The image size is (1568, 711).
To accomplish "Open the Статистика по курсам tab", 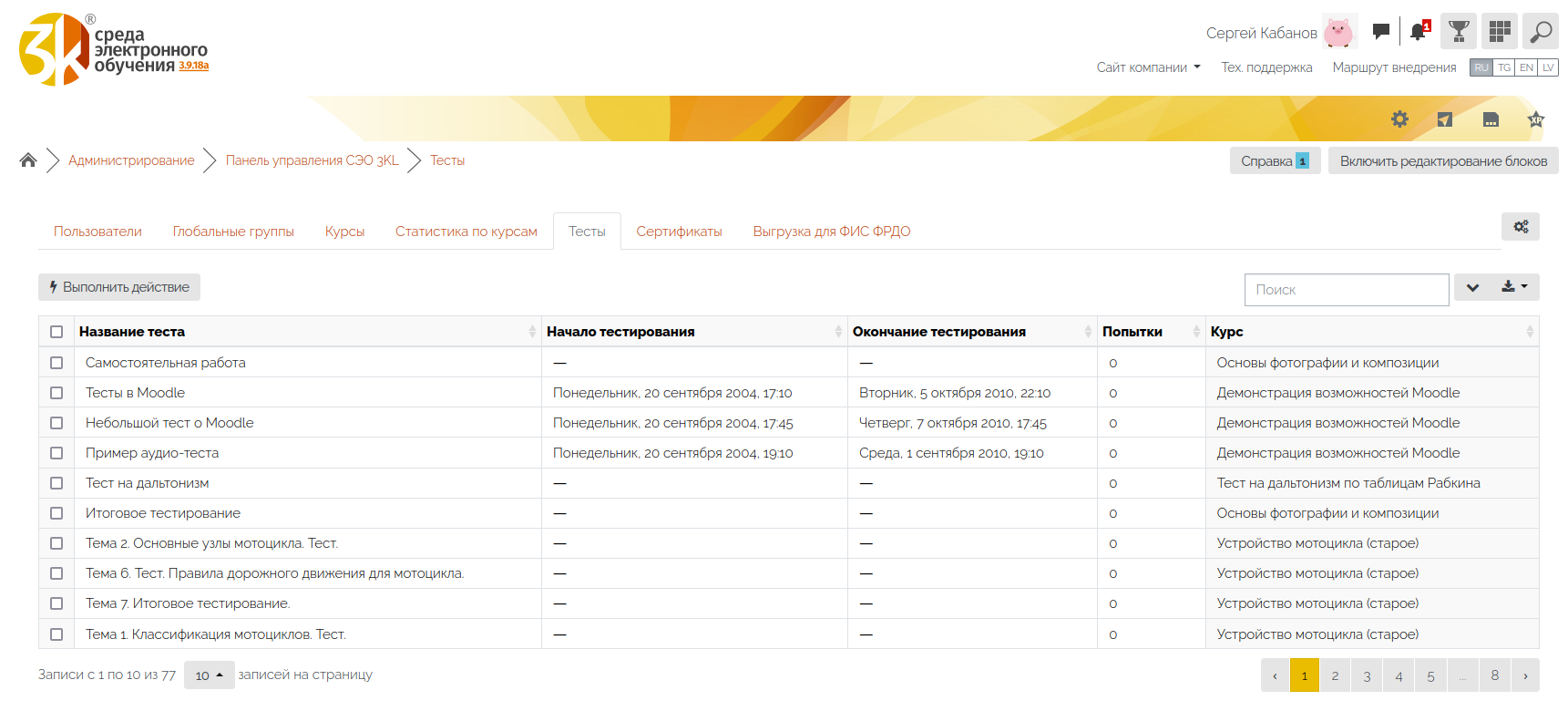I will [x=466, y=232].
